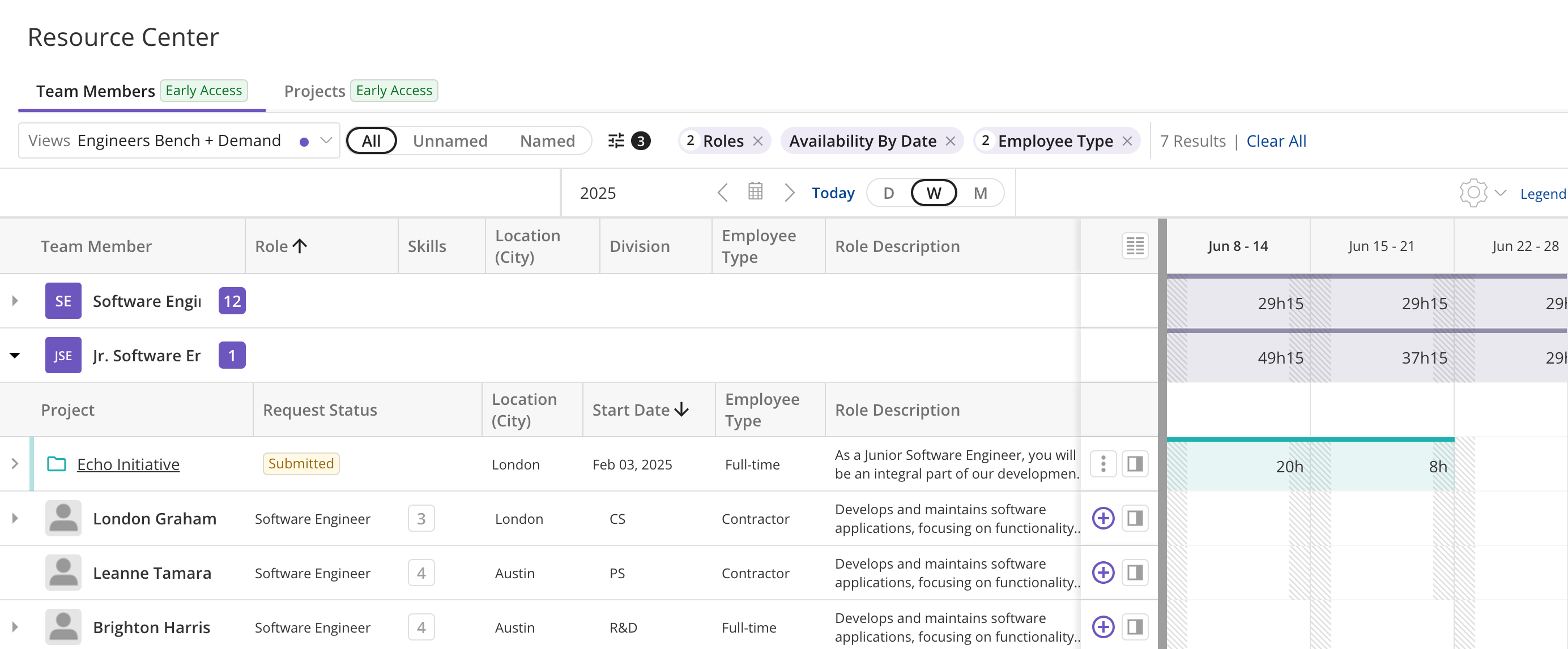Image resolution: width=1568 pixels, height=649 pixels.
Task: Click Leanne Tamara's skills count 4
Action: [x=421, y=573]
